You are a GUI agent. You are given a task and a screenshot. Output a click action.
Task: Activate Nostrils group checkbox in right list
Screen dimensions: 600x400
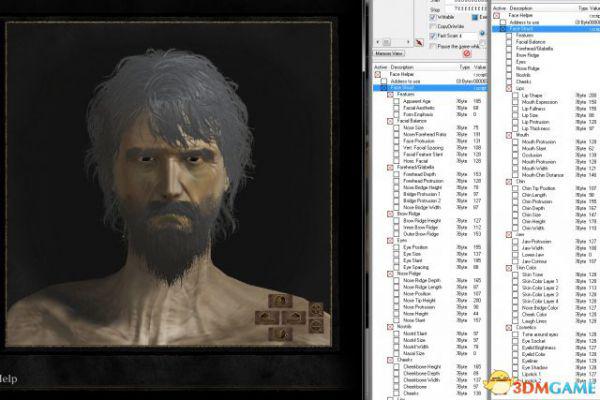tap(509, 75)
